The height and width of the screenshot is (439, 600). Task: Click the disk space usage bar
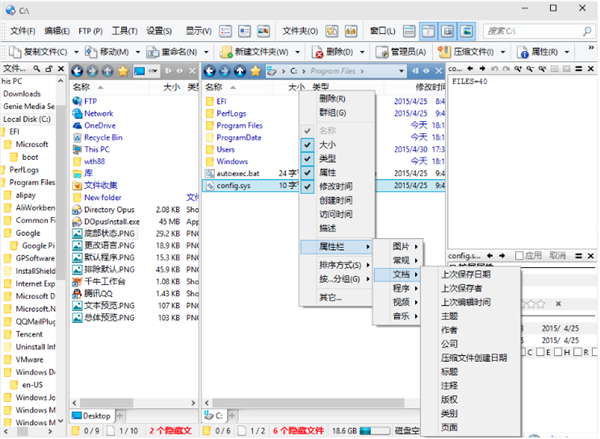click(379, 429)
